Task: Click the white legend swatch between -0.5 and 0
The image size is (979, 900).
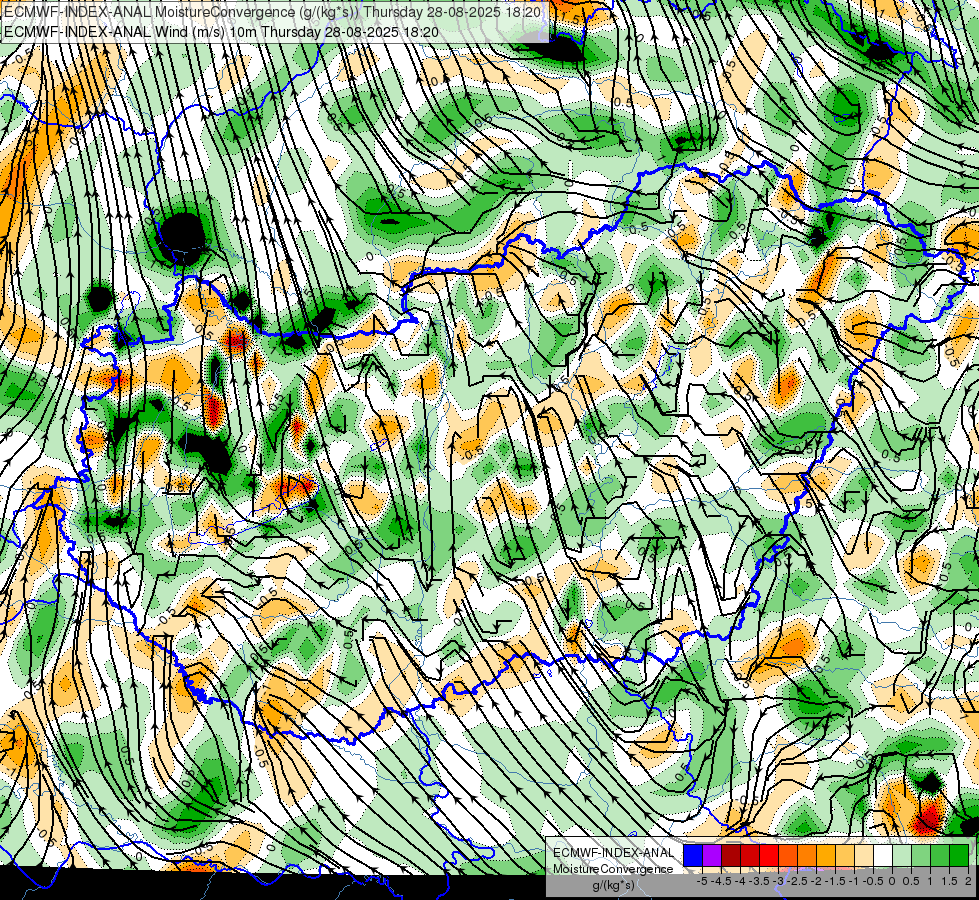Action: 883,856
